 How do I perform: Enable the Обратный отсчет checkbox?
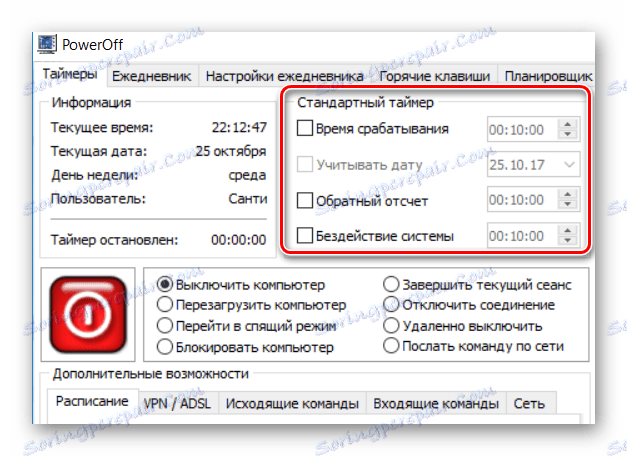tap(304, 200)
